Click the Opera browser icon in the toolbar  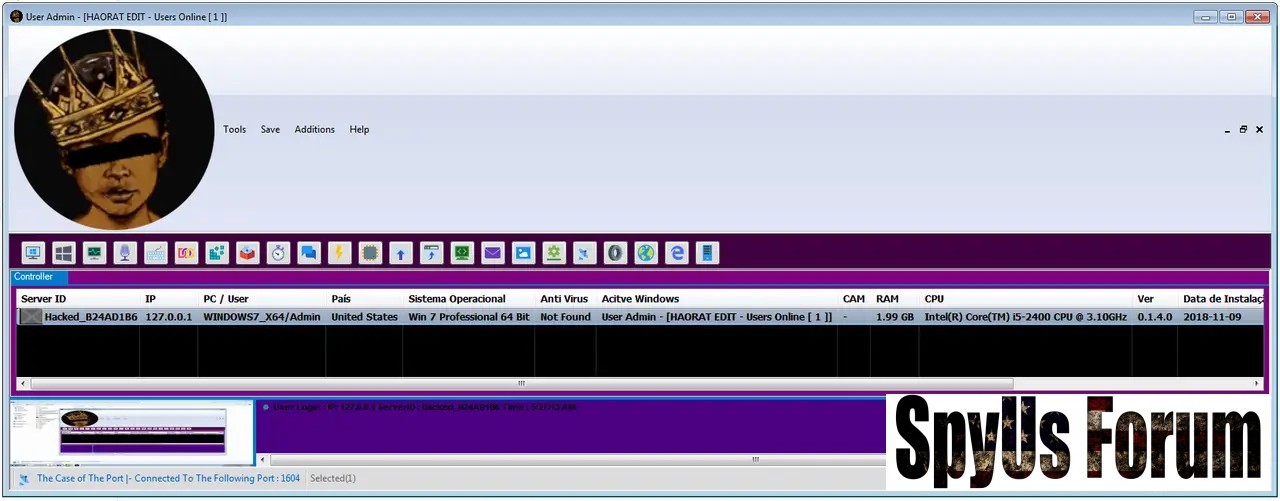pos(615,253)
